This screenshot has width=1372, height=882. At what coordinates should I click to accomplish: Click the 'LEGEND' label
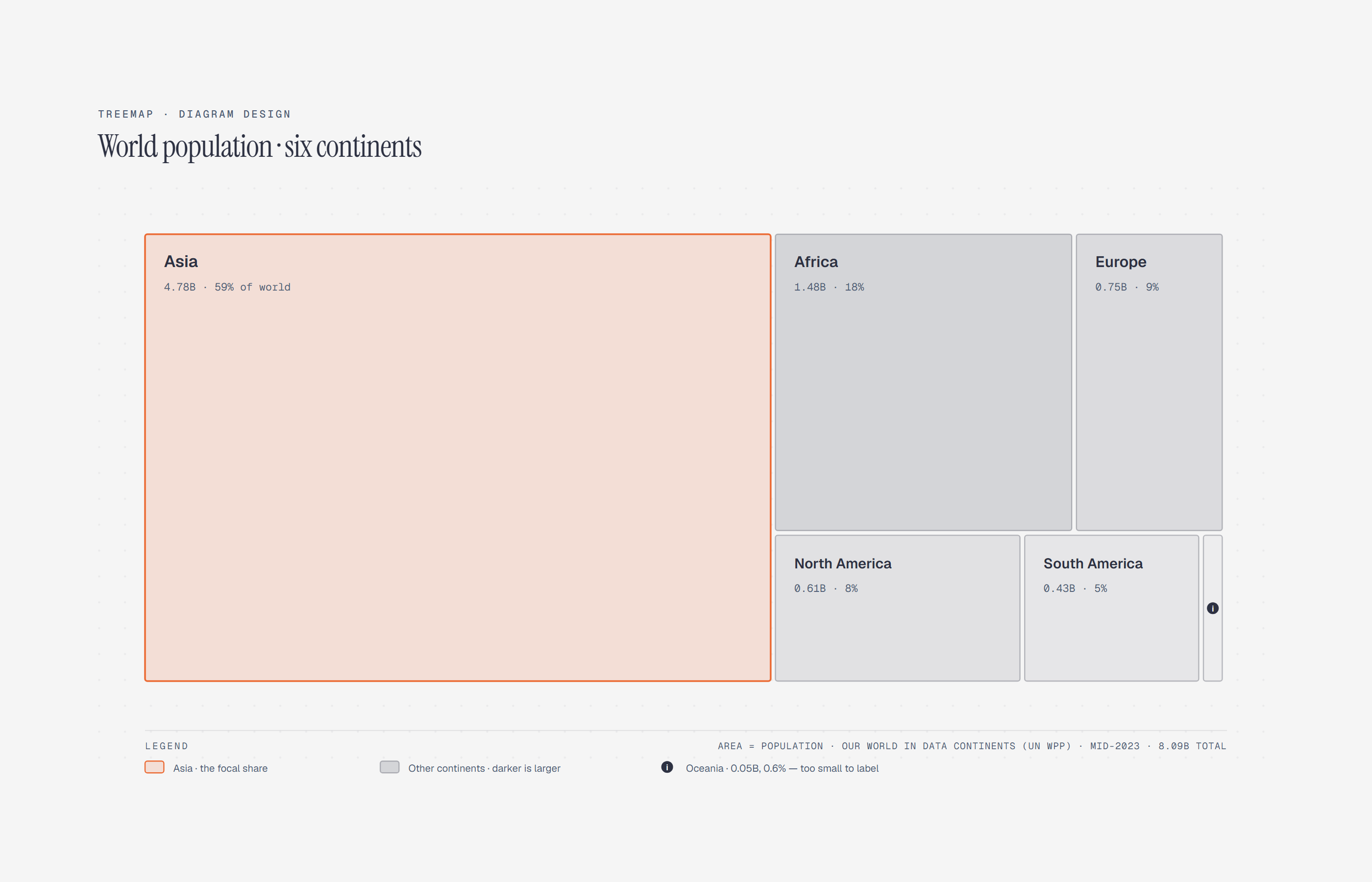(166, 746)
